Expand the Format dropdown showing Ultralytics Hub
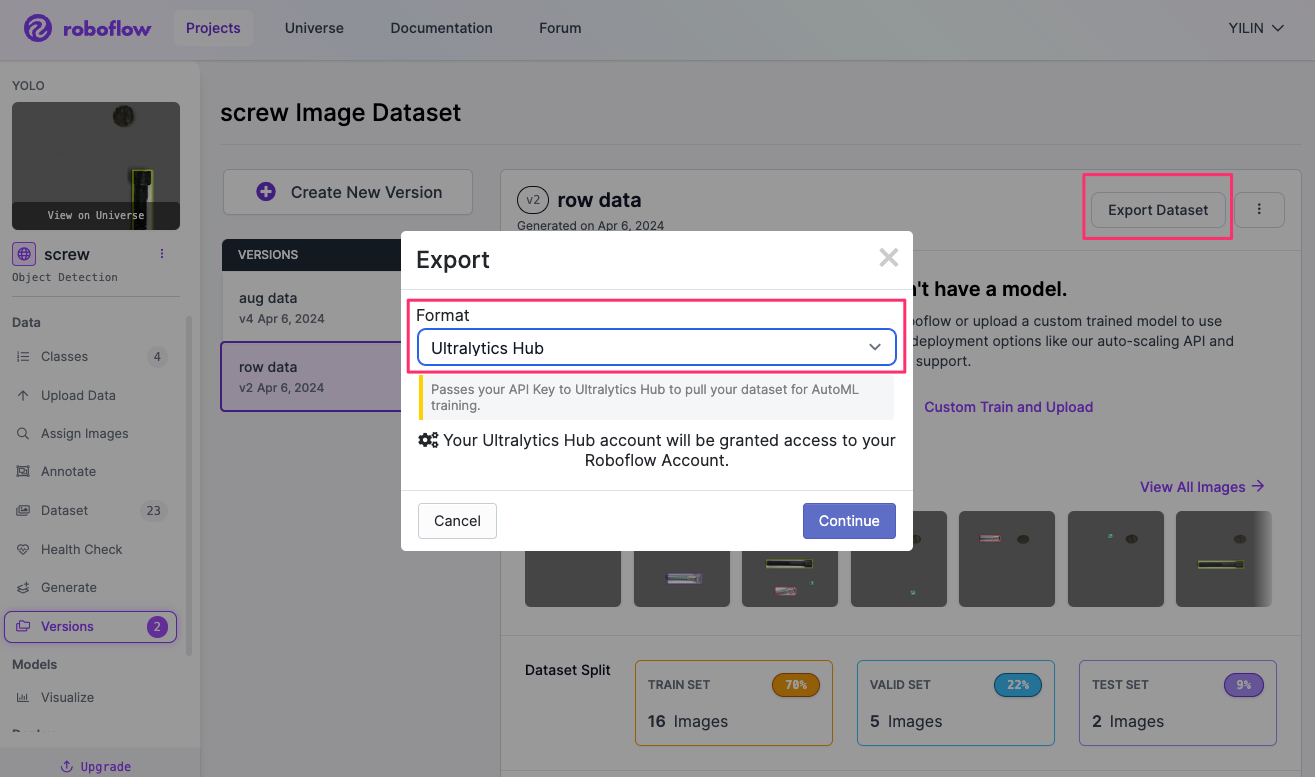Screen dimensions: 1315x777 point(656,348)
